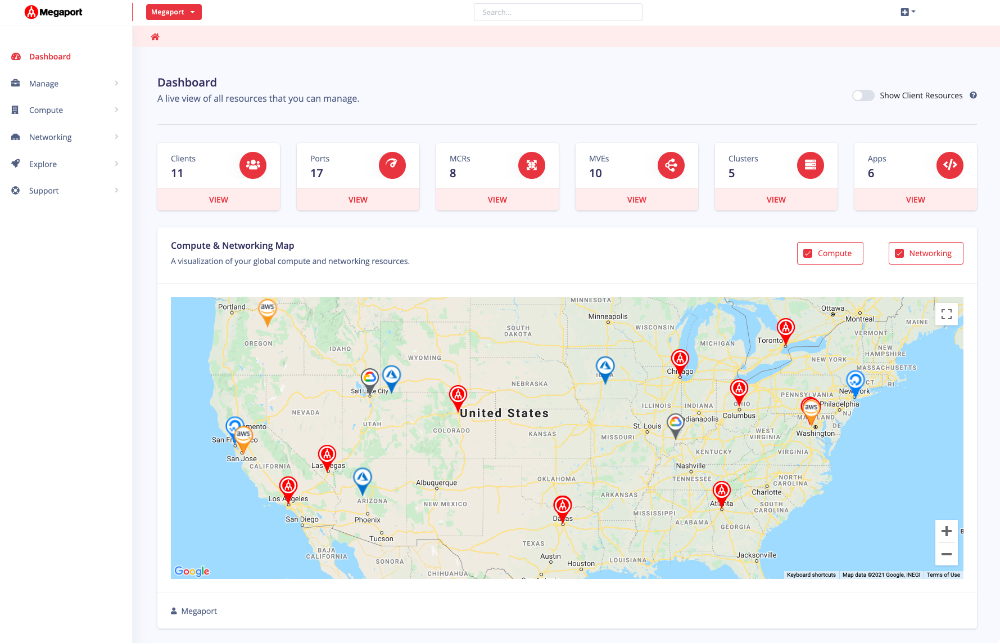Select the AWS marker near Washington
Image resolution: width=1000 pixels, height=644 pixels.
811,411
